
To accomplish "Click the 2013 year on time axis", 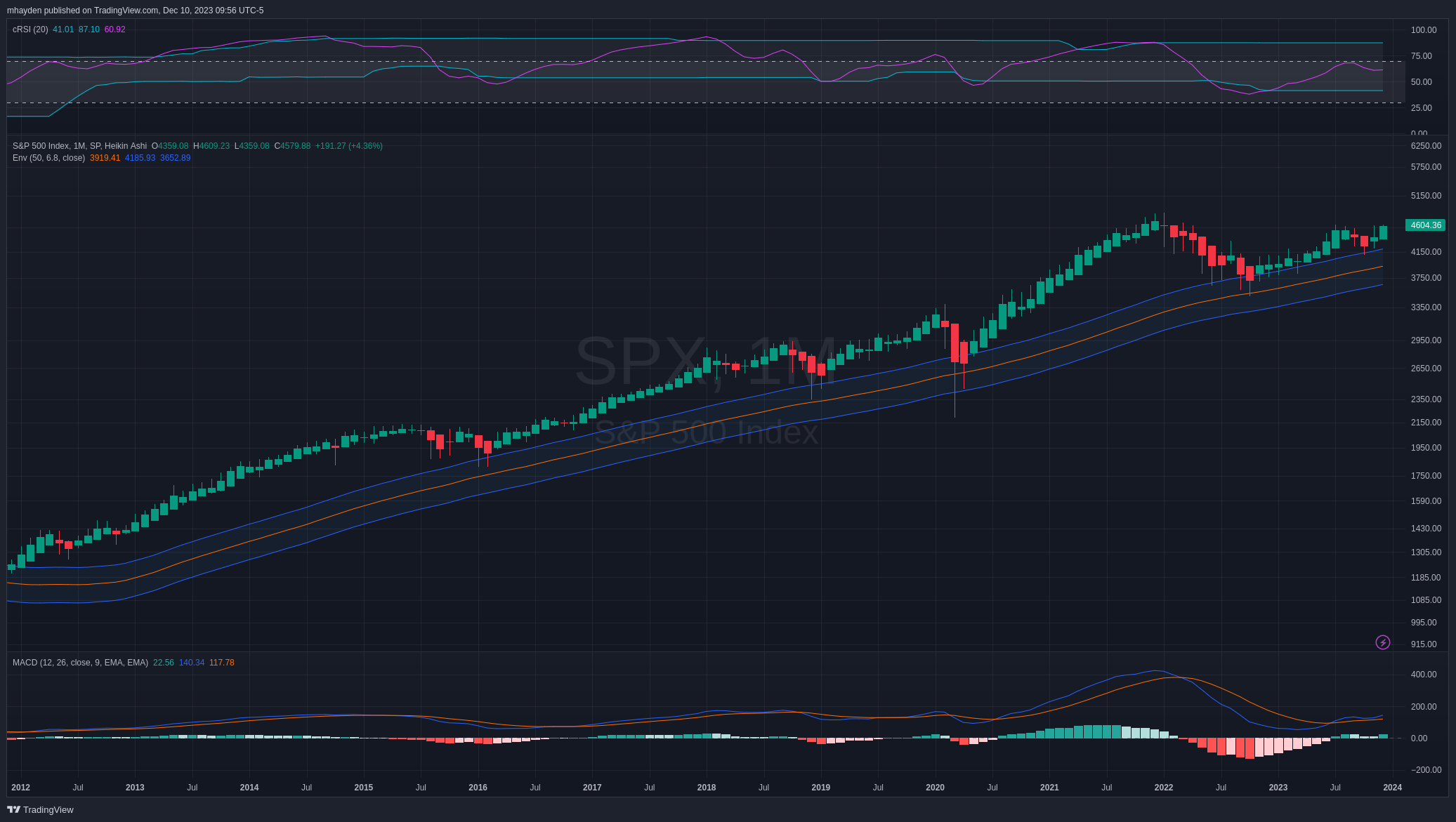I will click(x=135, y=788).
